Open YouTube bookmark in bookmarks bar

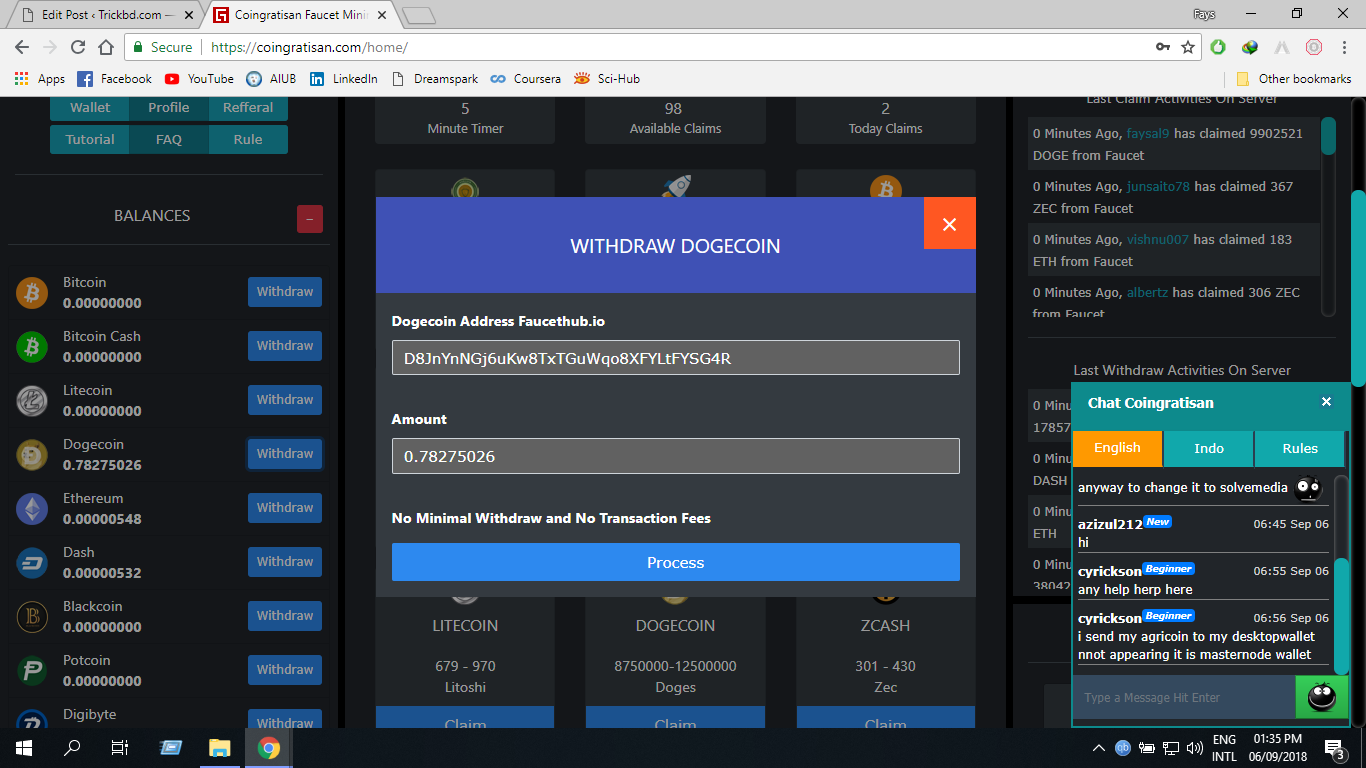point(199,79)
